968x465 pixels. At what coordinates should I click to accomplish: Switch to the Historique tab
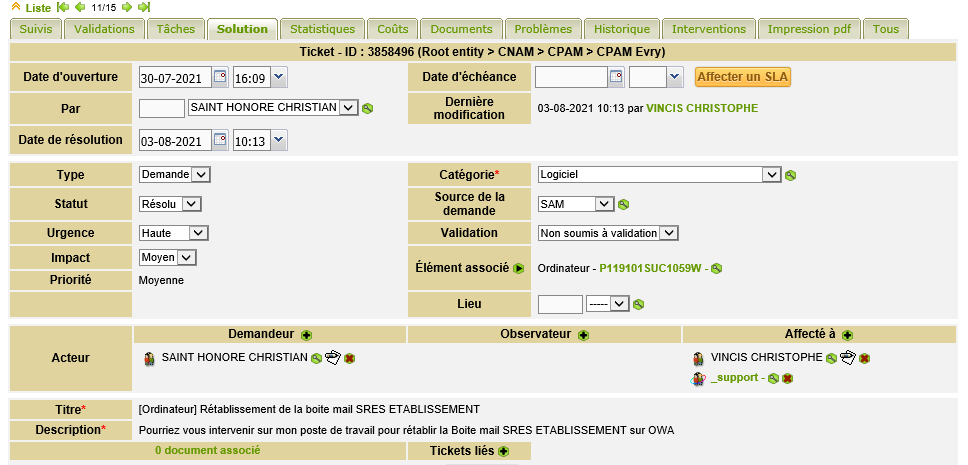tap(621, 29)
